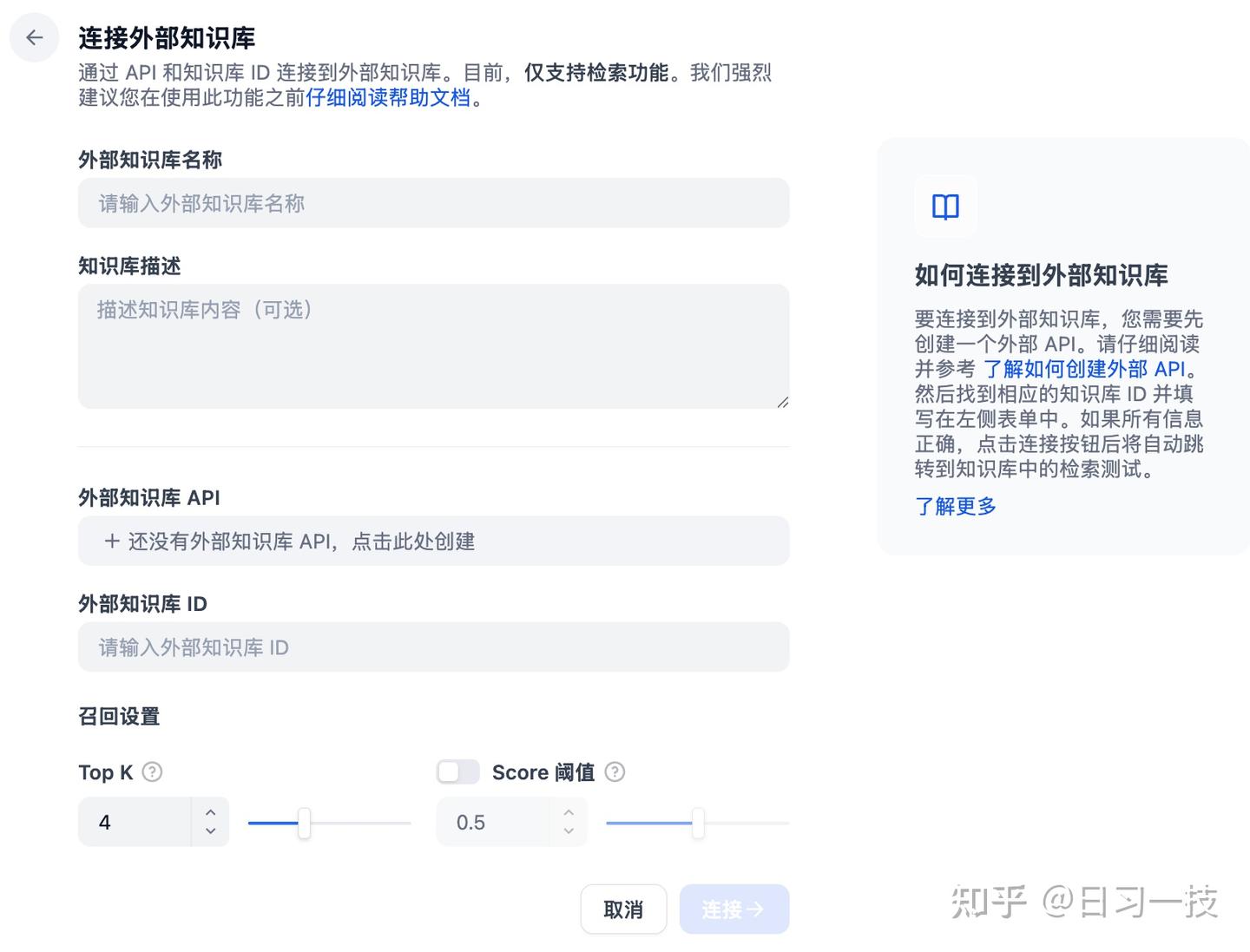
Task: Click the 外部知识库名称 input field
Action: pyautogui.click(x=433, y=203)
